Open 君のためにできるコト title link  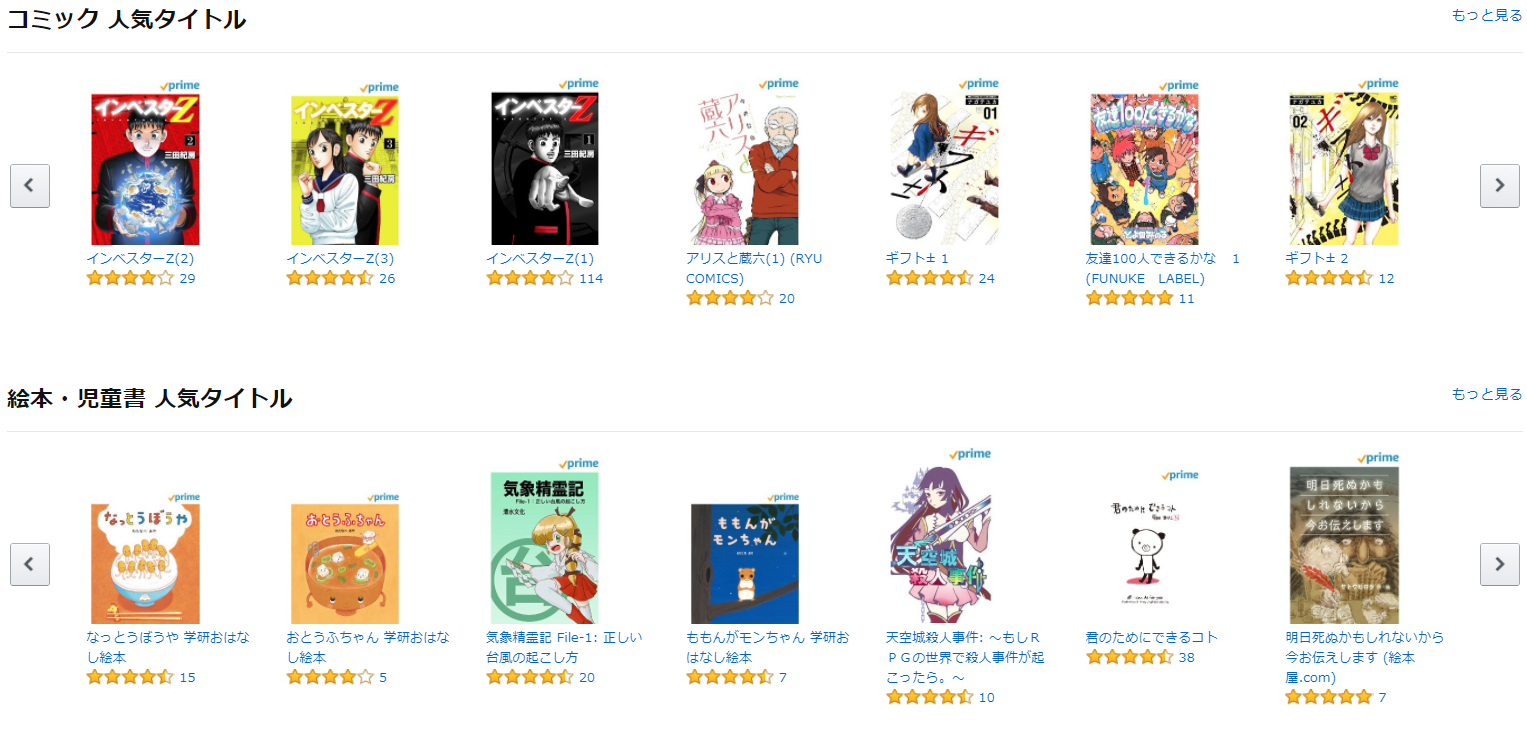pyautogui.click(x=1152, y=637)
